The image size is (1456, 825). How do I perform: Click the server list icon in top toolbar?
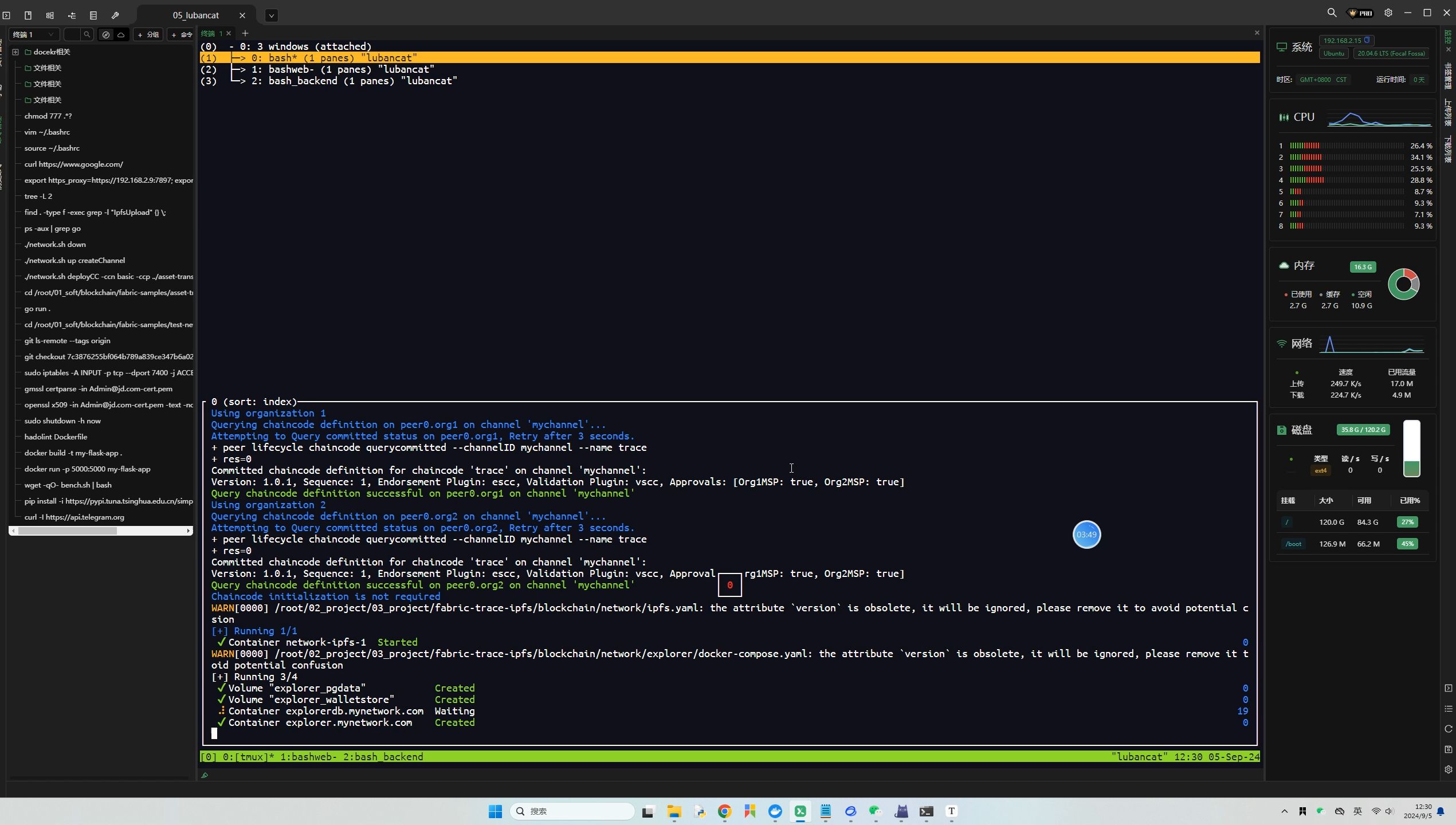tap(93, 15)
